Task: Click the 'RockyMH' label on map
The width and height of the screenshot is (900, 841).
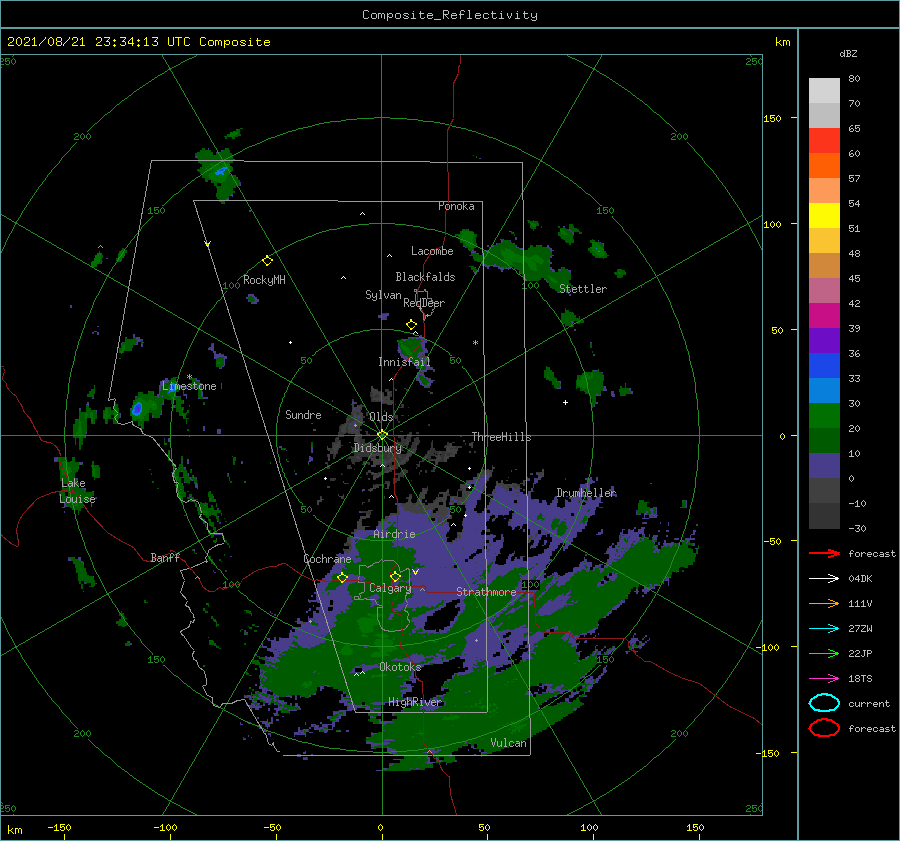Action: pyautogui.click(x=264, y=280)
